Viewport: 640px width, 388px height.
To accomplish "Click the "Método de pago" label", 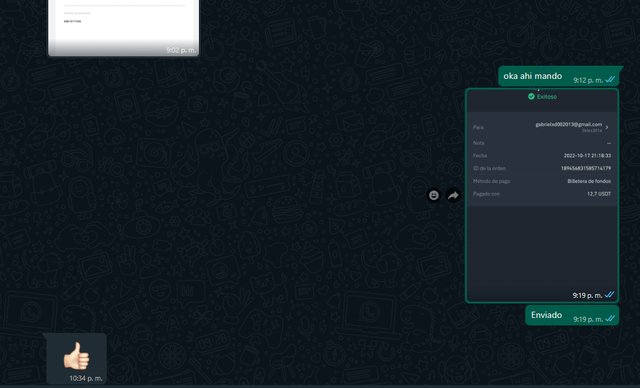I will tap(491, 181).
